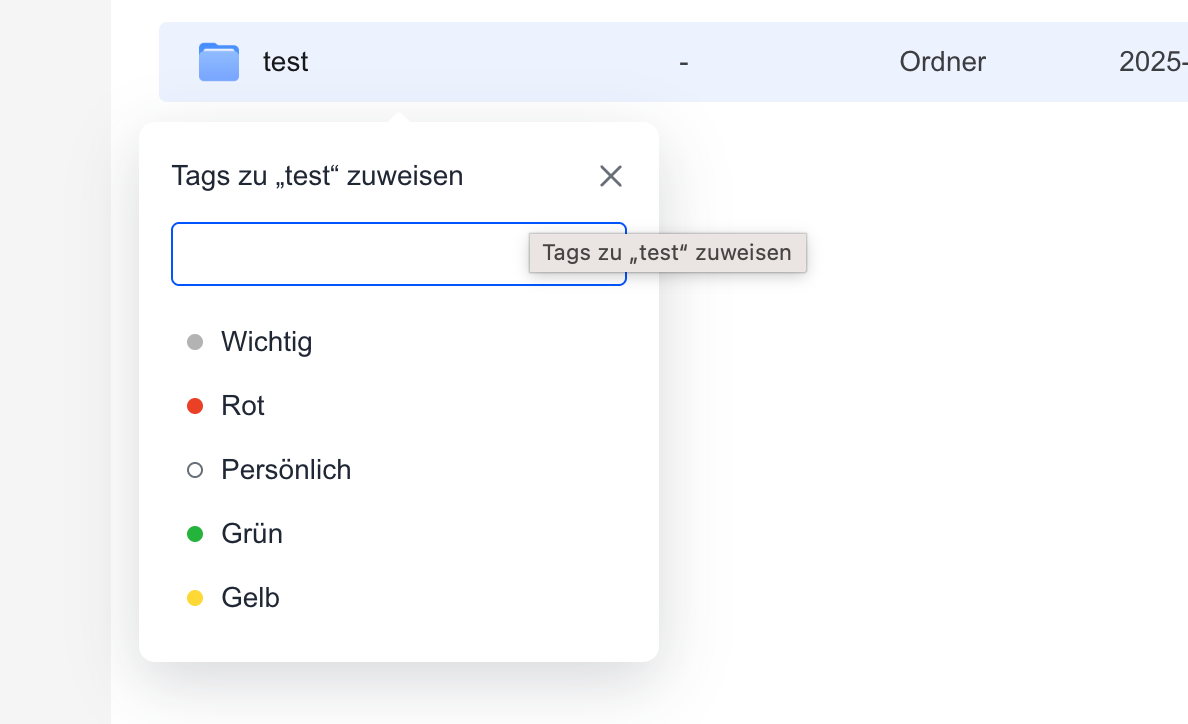This screenshot has width=1188, height=724.
Task: Click the popup title Tags zu test zuweisen
Action: click(x=317, y=176)
